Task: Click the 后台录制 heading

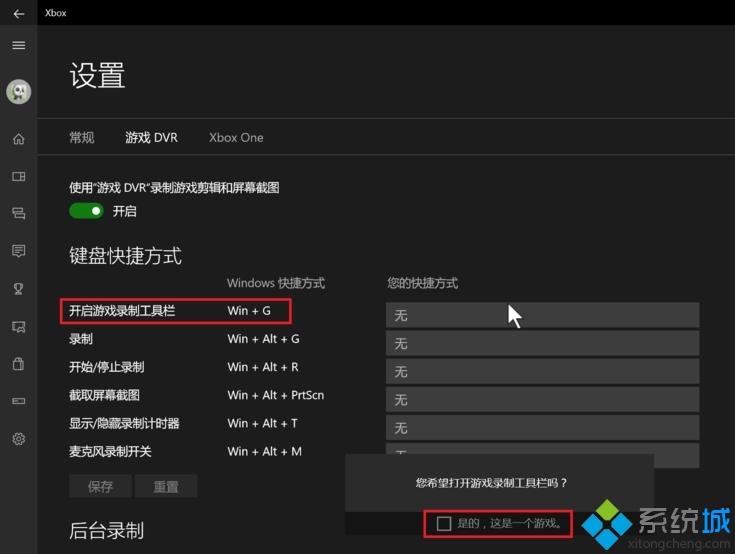Action: (106, 531)
